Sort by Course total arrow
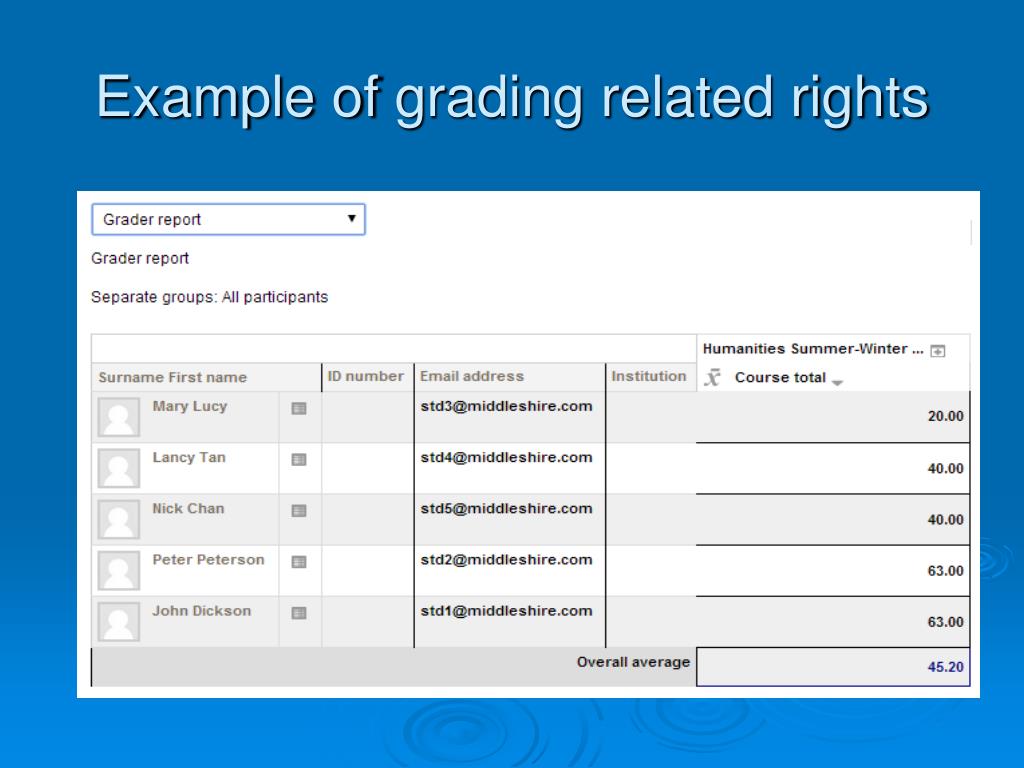Image resolution: width=1024 pixels, height=768 pixels. coord(838,383)
